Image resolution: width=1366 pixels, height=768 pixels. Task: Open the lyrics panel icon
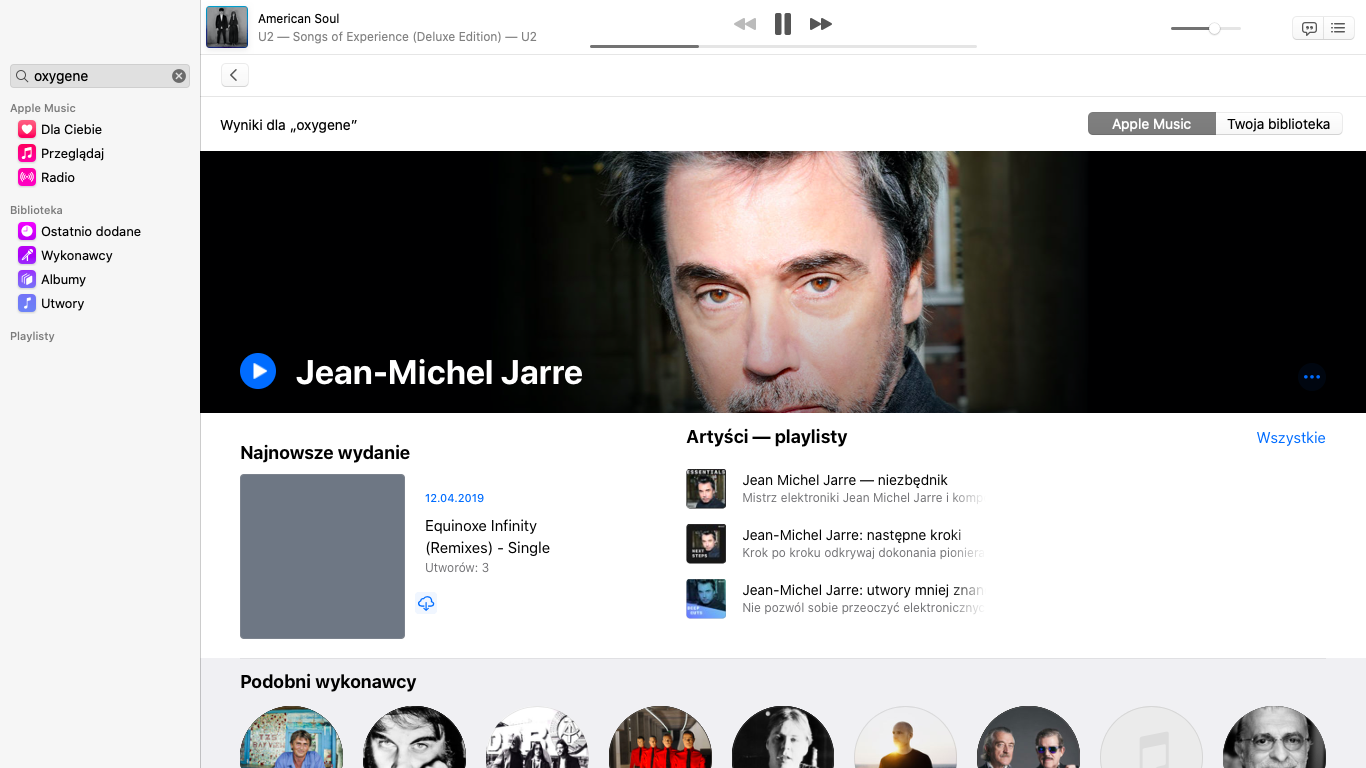(x=1309, y=28)
